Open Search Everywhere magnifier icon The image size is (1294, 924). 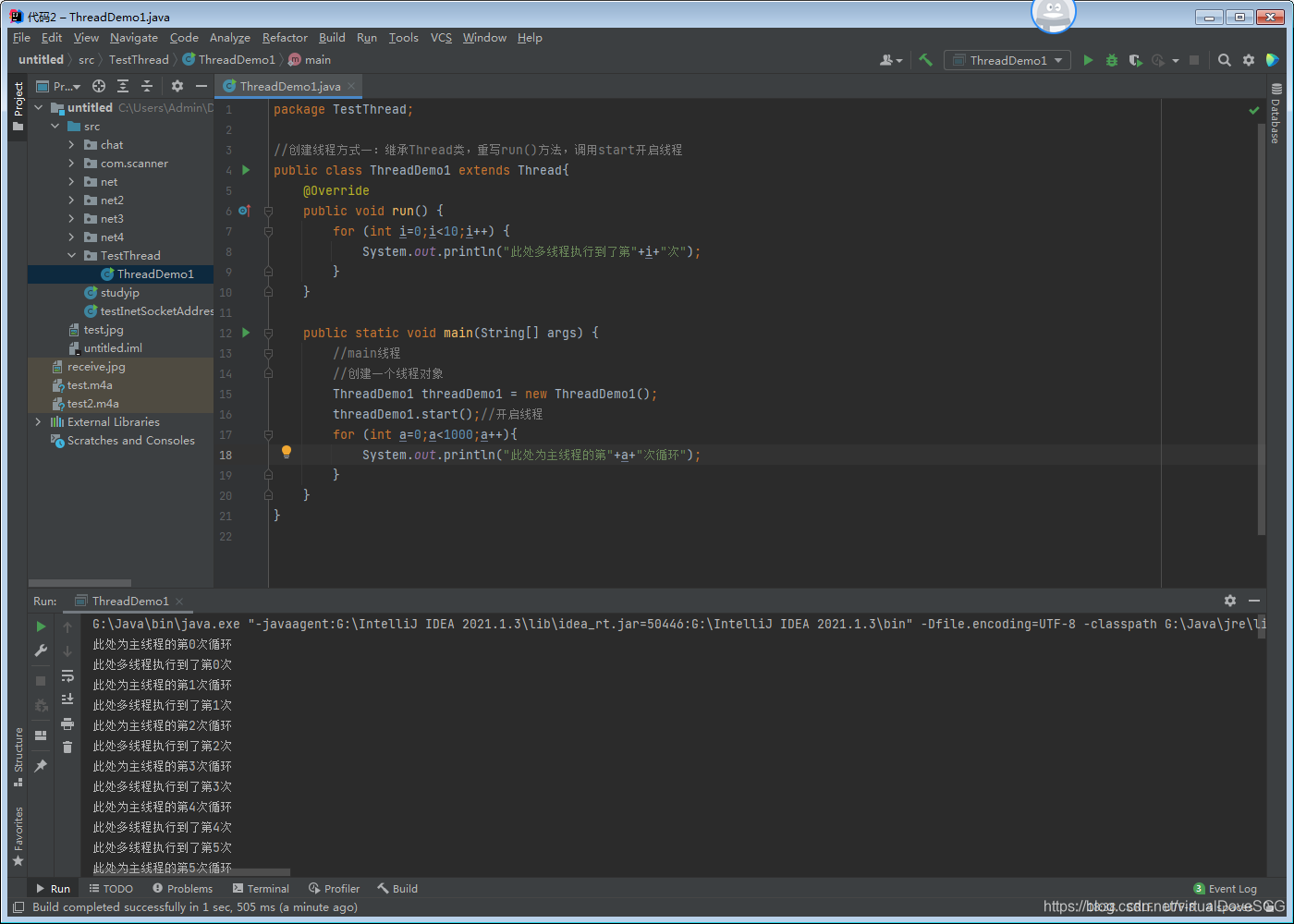[1225, 60]
